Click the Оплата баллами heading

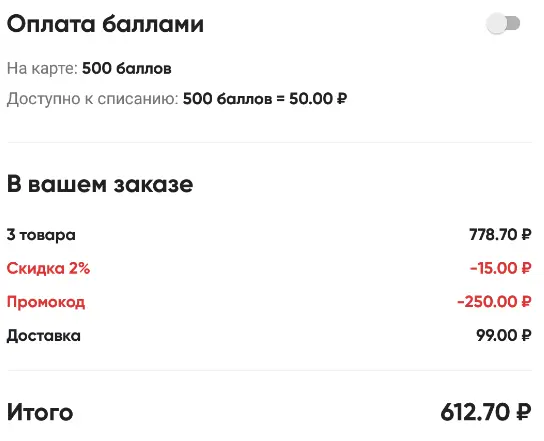105,24
